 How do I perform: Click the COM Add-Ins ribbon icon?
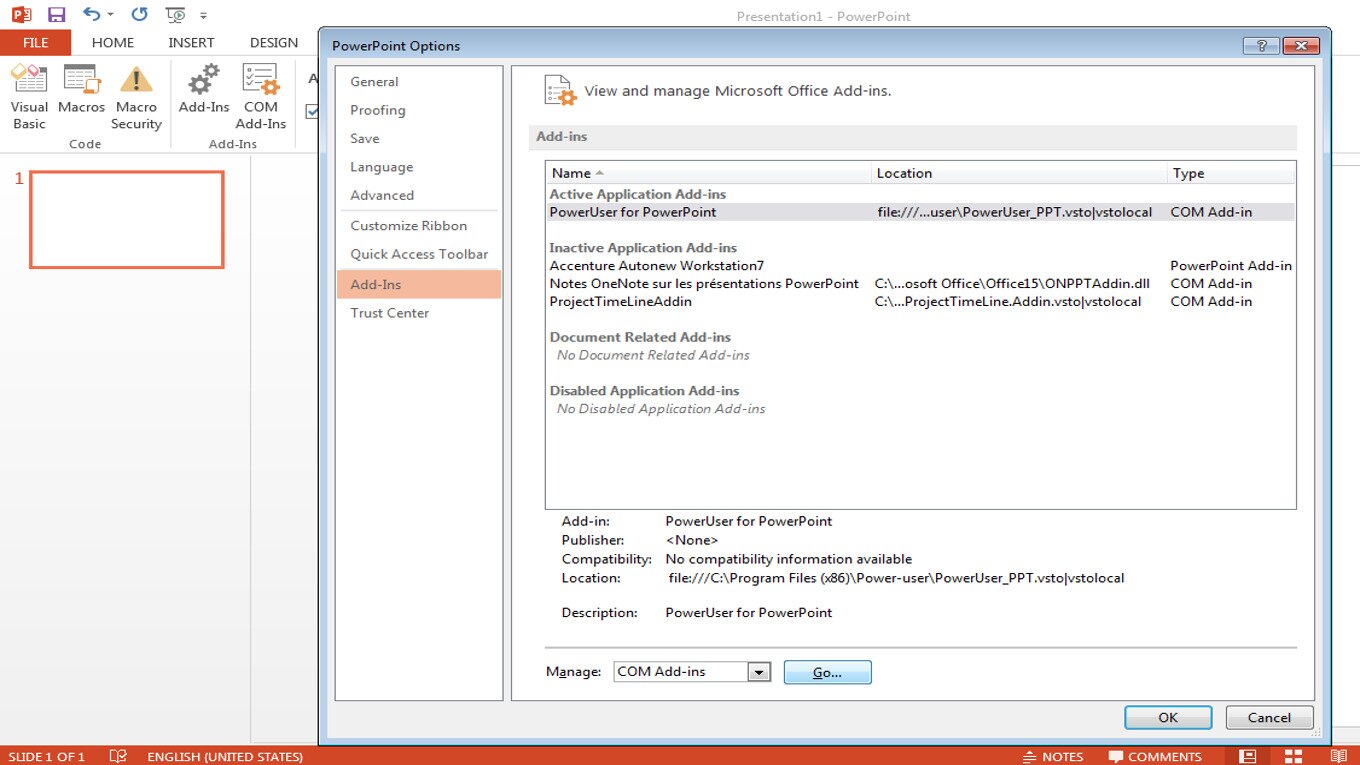(260, 97)
